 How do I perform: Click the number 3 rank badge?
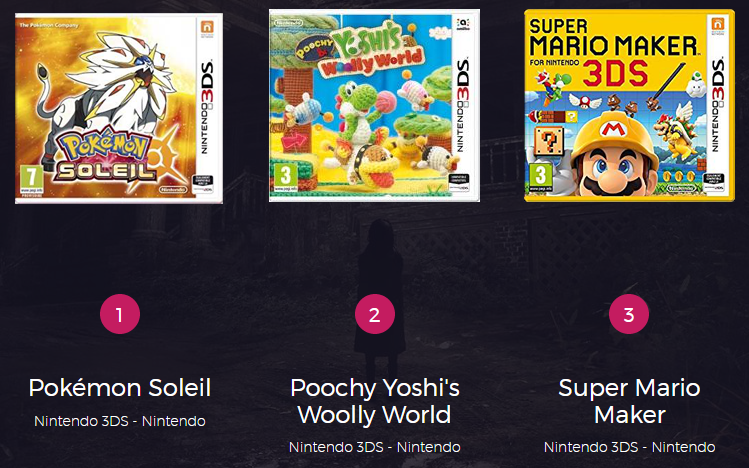click(629, 314)
